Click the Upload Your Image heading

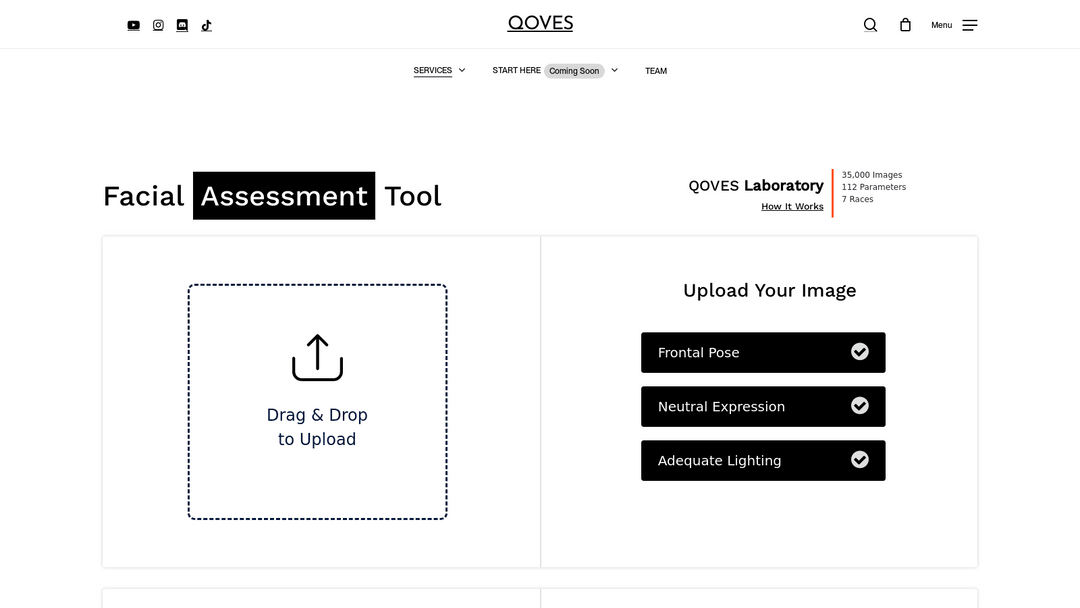coord(769,291)
